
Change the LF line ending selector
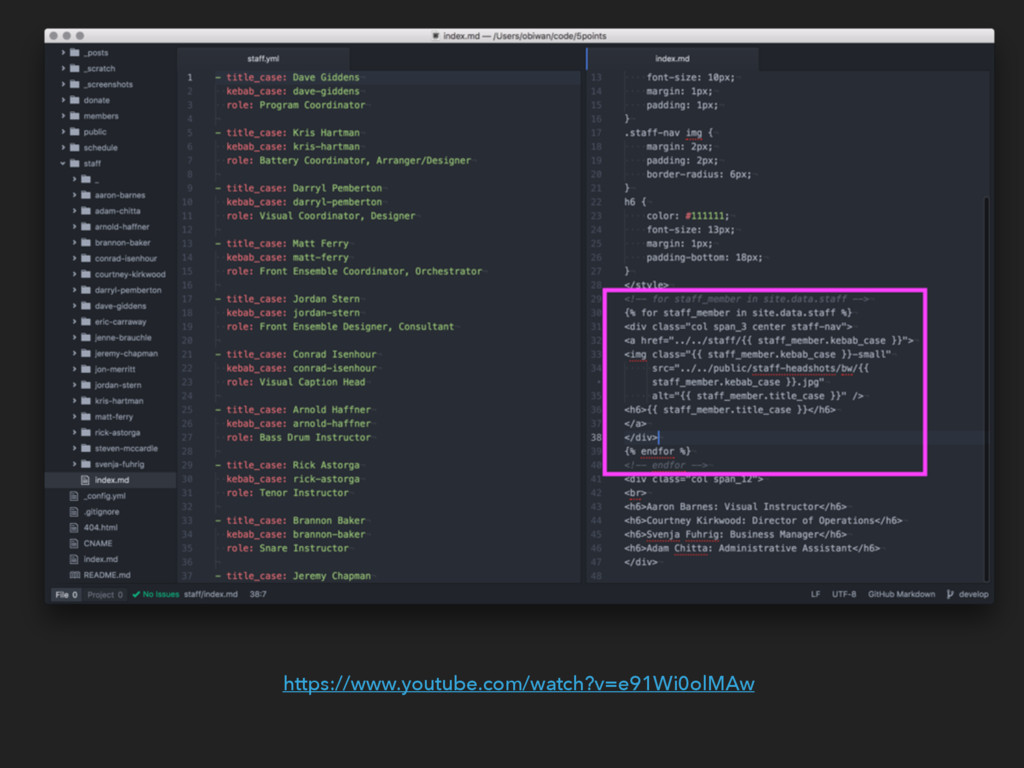pyautogui.click(x=815, y=594)
